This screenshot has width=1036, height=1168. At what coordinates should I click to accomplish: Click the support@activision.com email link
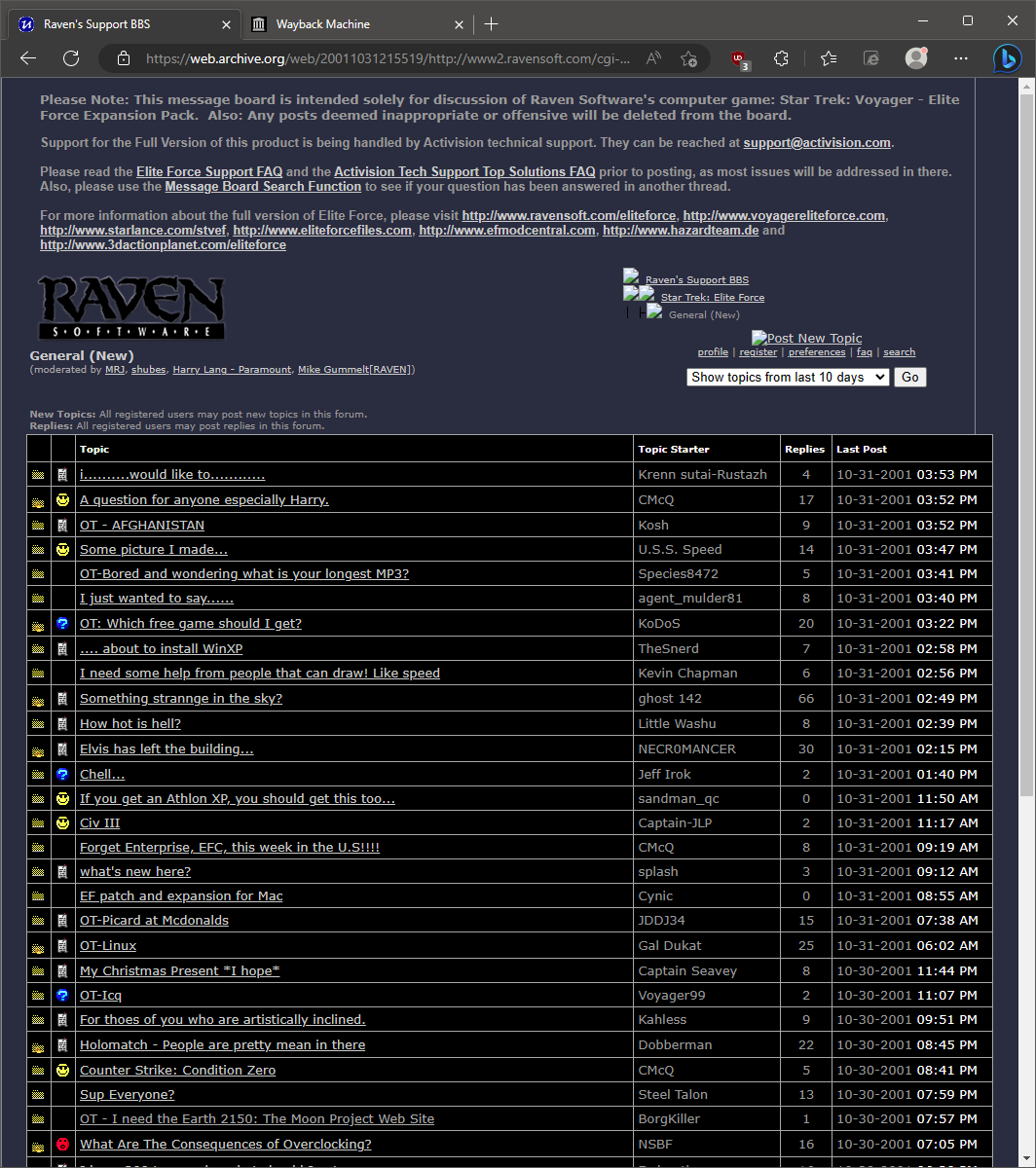[817, 142]
